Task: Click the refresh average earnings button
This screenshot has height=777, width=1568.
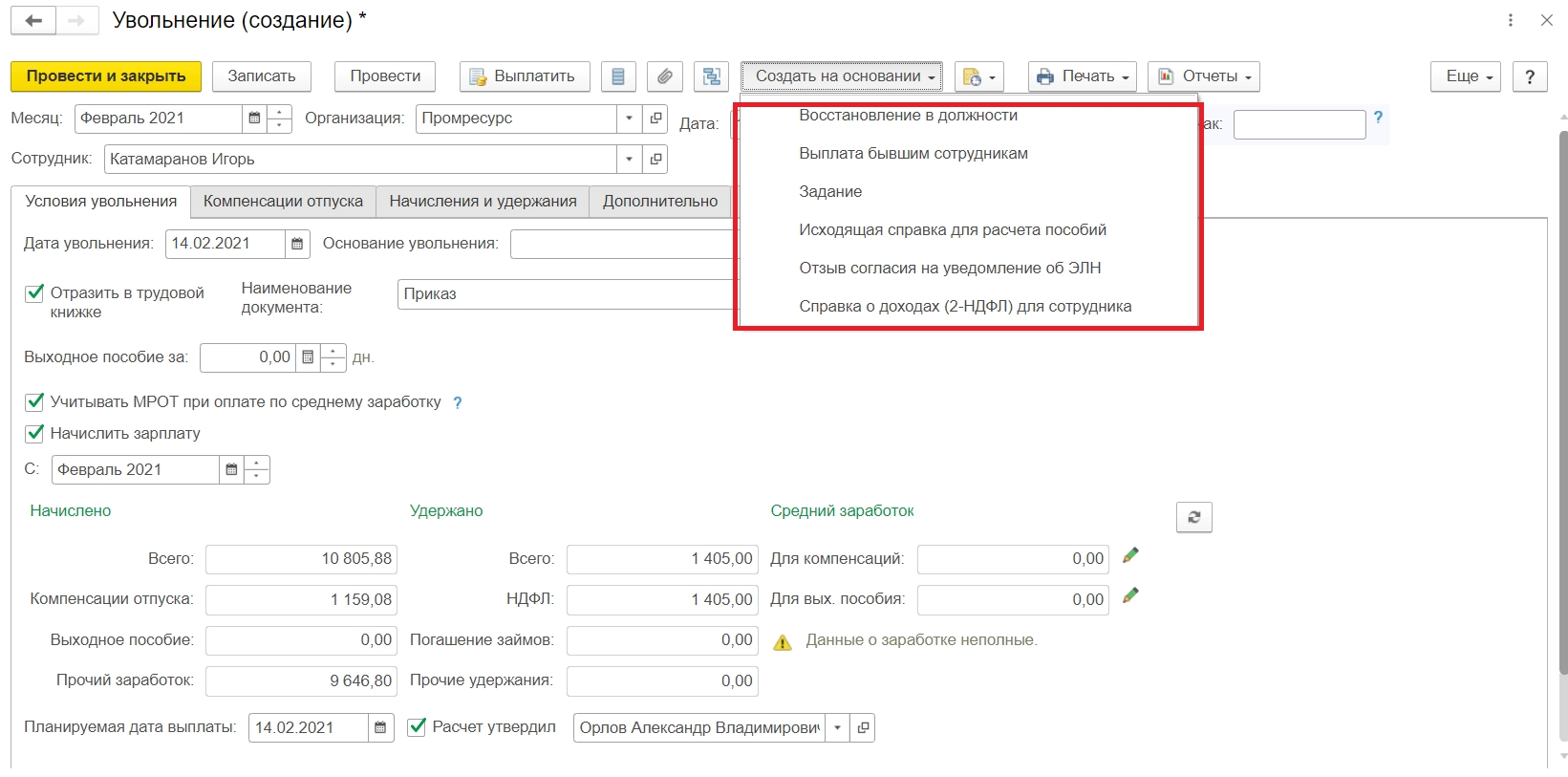Action: 1193,517
